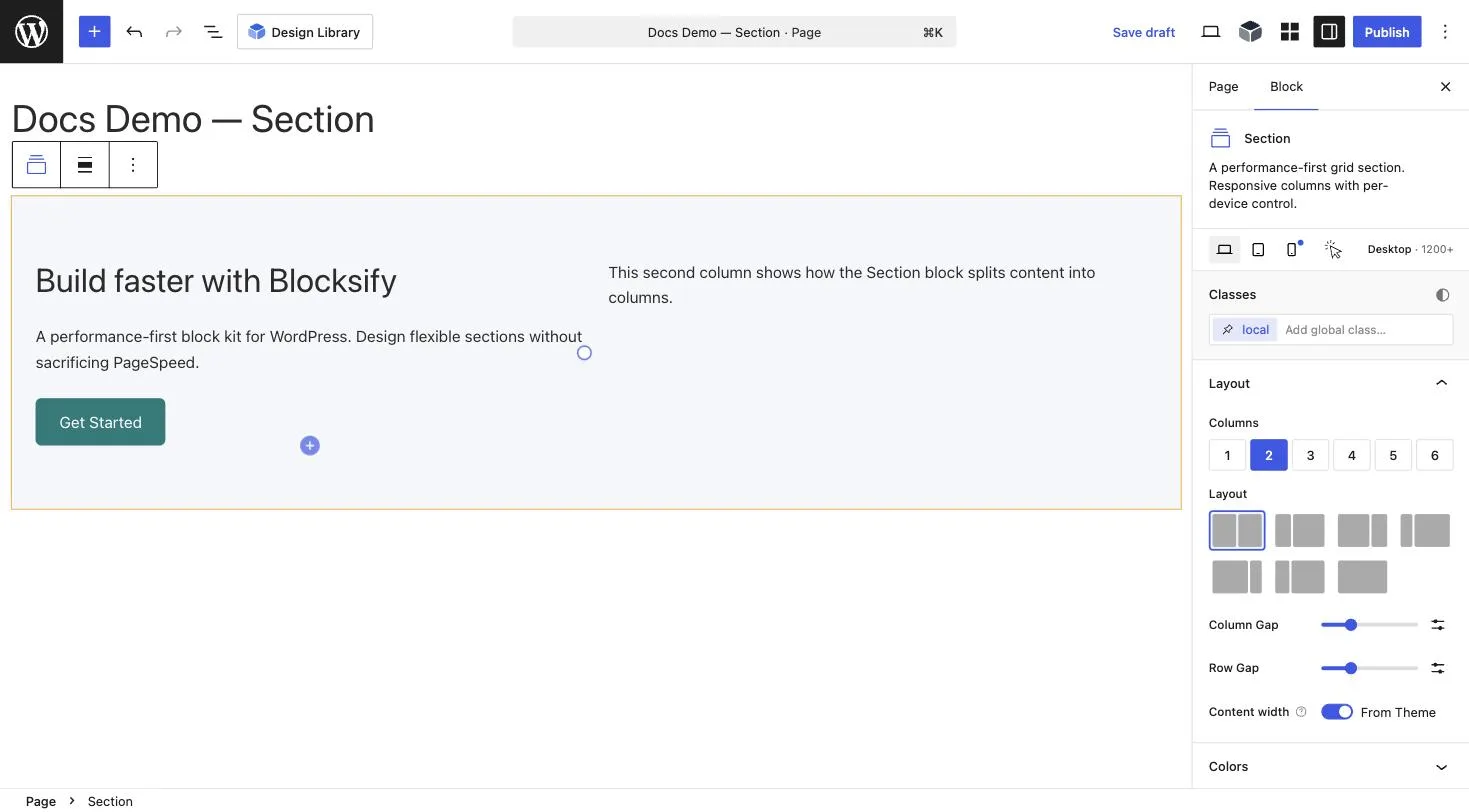Image resolution: width=1469 pixels, height=812 pixels.
Task: Open the four-squares grid panel icon
Action: point(1290,32)
